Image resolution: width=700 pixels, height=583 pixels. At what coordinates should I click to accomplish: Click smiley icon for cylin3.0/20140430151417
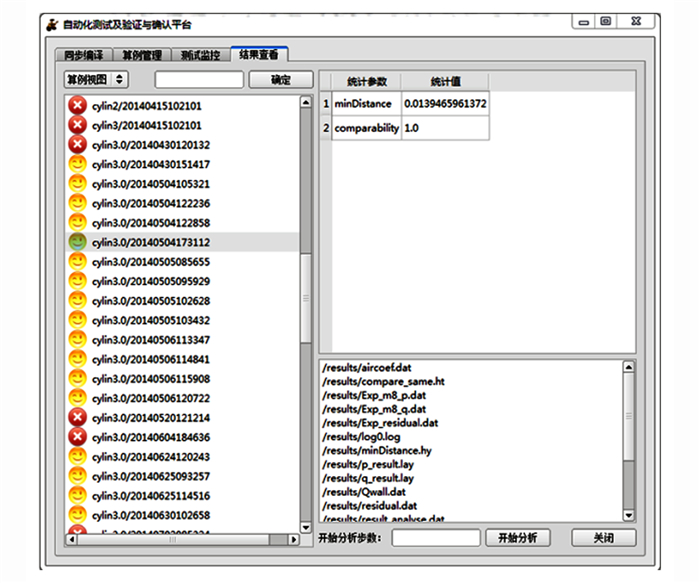[77, 164]
